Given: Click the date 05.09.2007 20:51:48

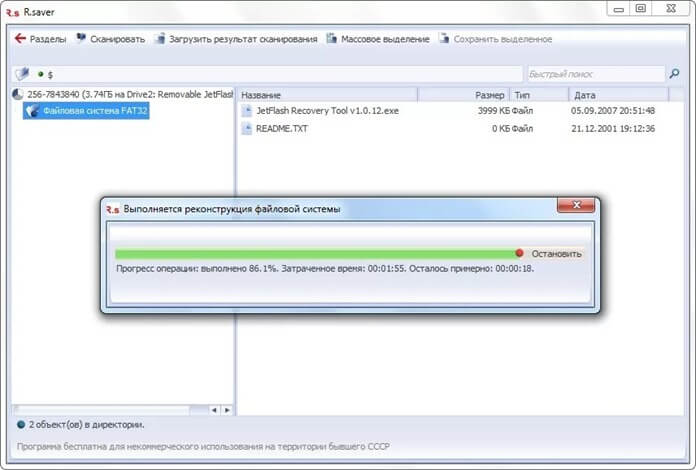Looking at the screenshot, I should click(613, 111).
